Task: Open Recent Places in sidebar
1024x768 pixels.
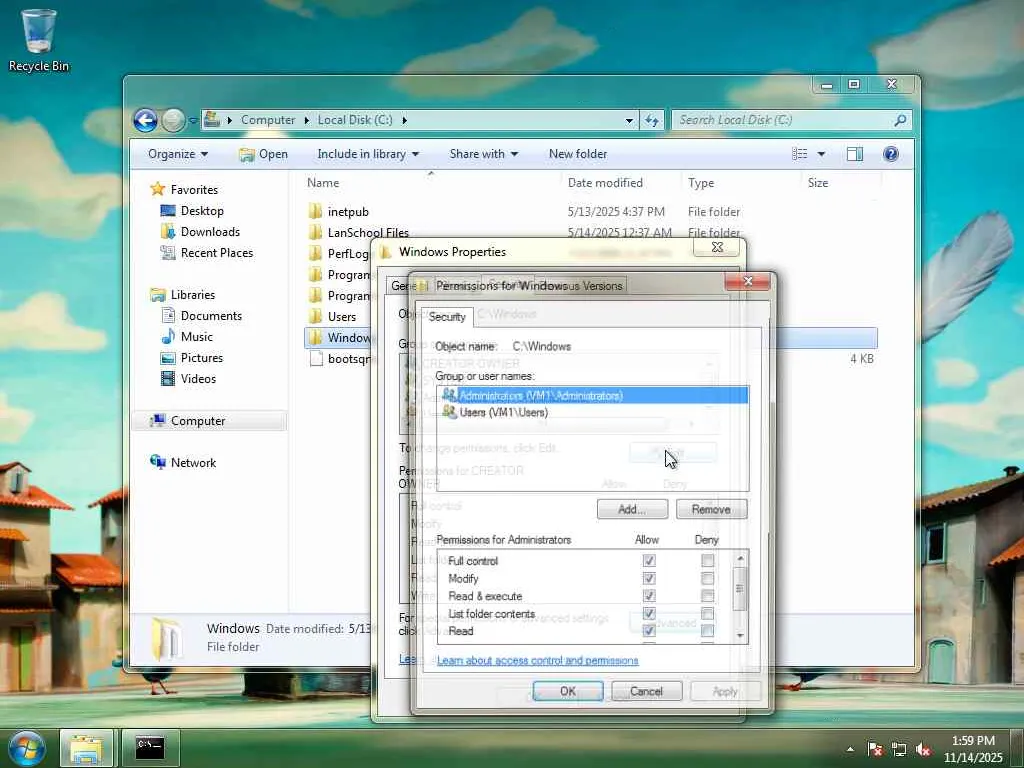Action: pos(206,253)
